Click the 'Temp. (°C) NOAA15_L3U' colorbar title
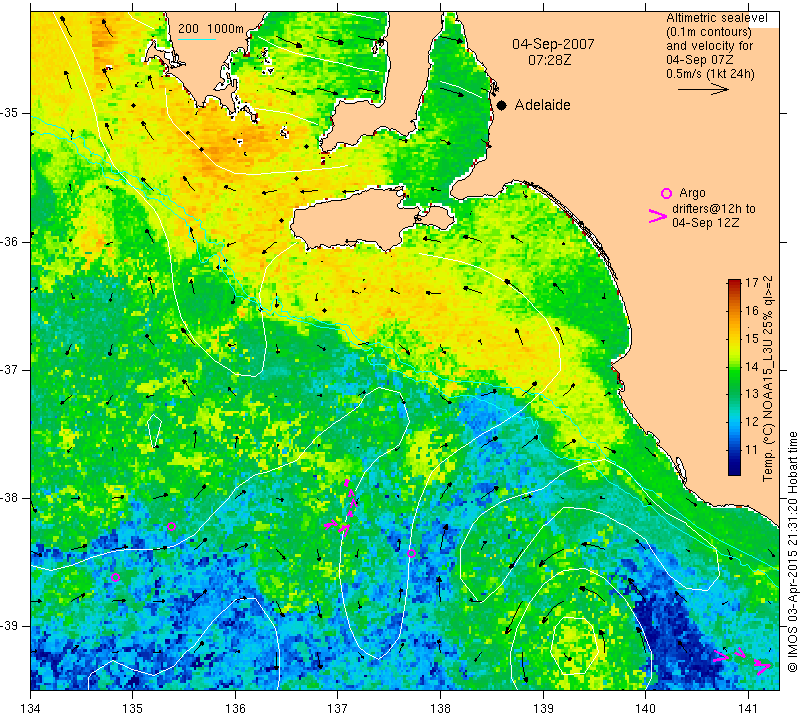 pos(768,378)
